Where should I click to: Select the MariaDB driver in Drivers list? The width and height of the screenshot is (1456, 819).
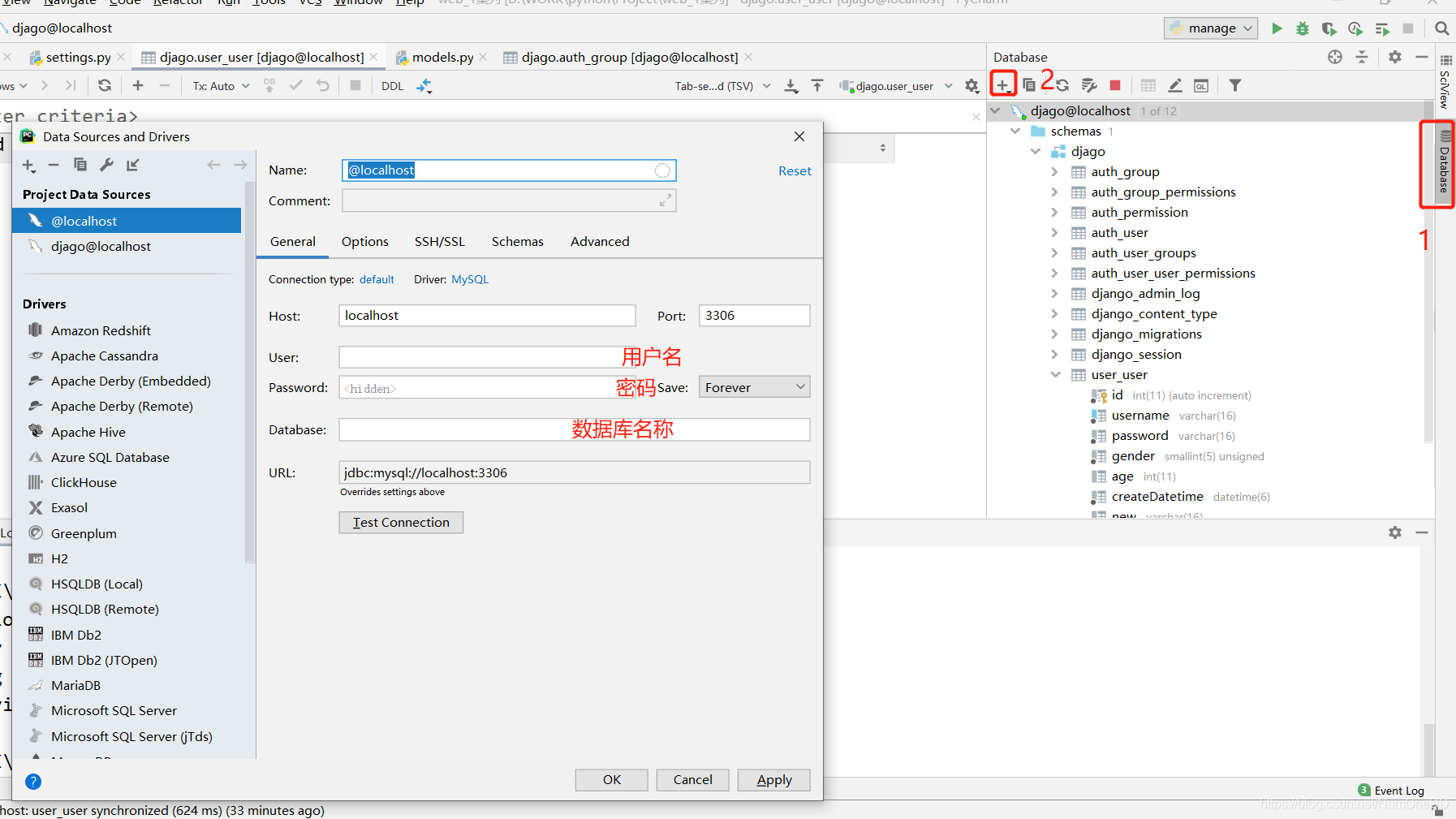75,686
